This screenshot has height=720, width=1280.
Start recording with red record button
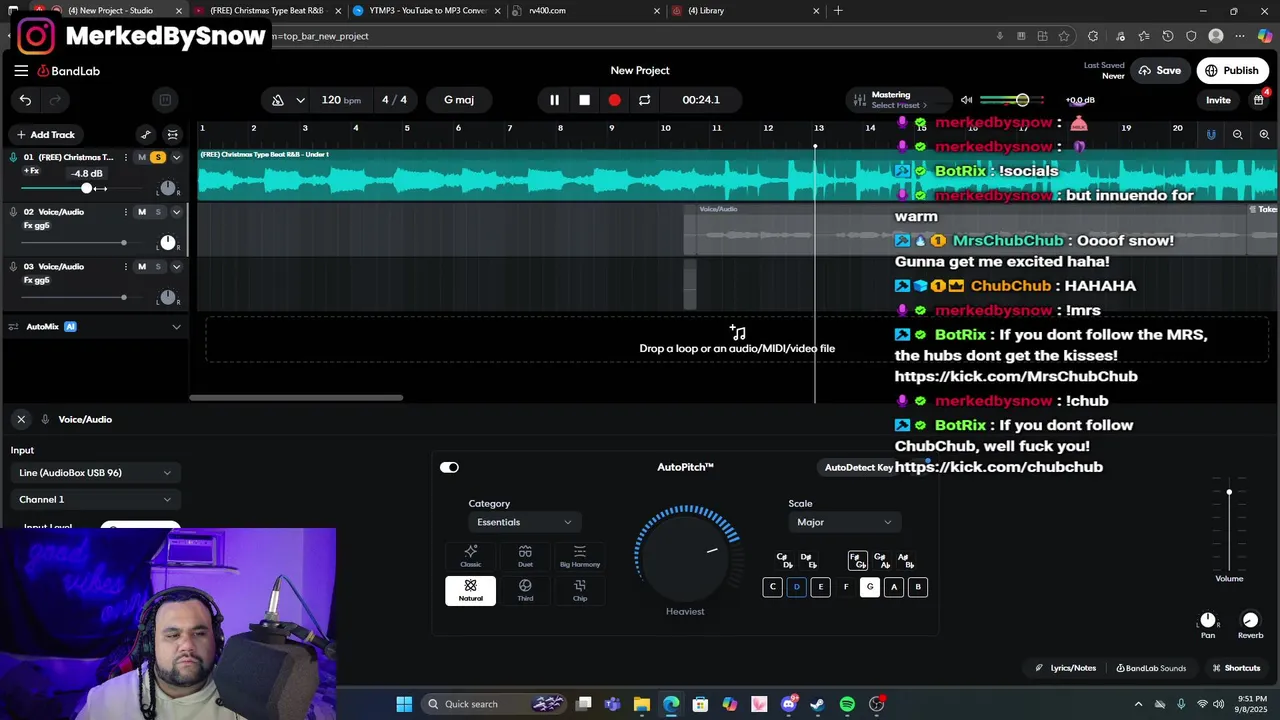[x=614, y=100]
